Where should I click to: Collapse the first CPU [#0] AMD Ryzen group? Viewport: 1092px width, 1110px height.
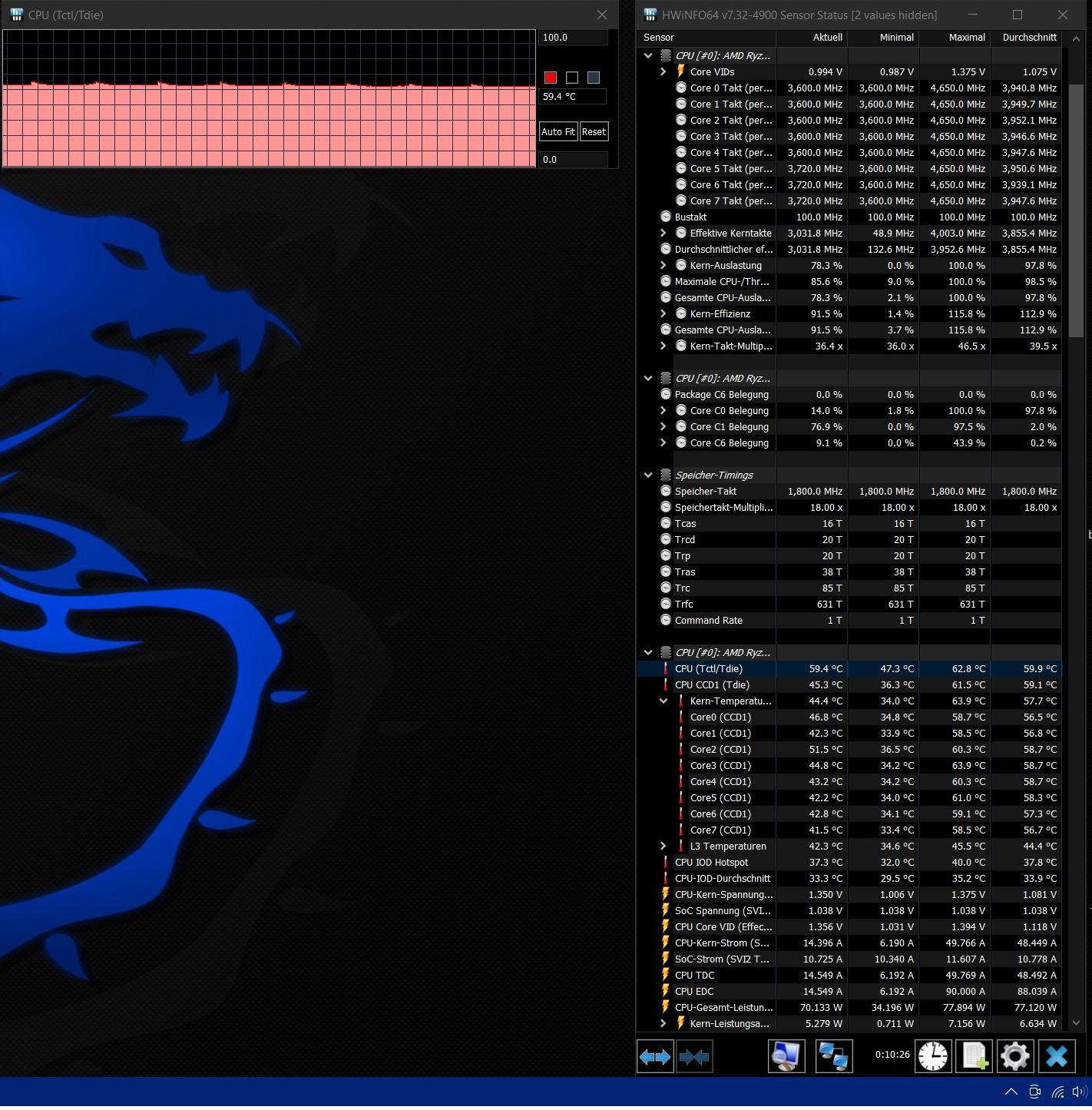coord(648,55)
